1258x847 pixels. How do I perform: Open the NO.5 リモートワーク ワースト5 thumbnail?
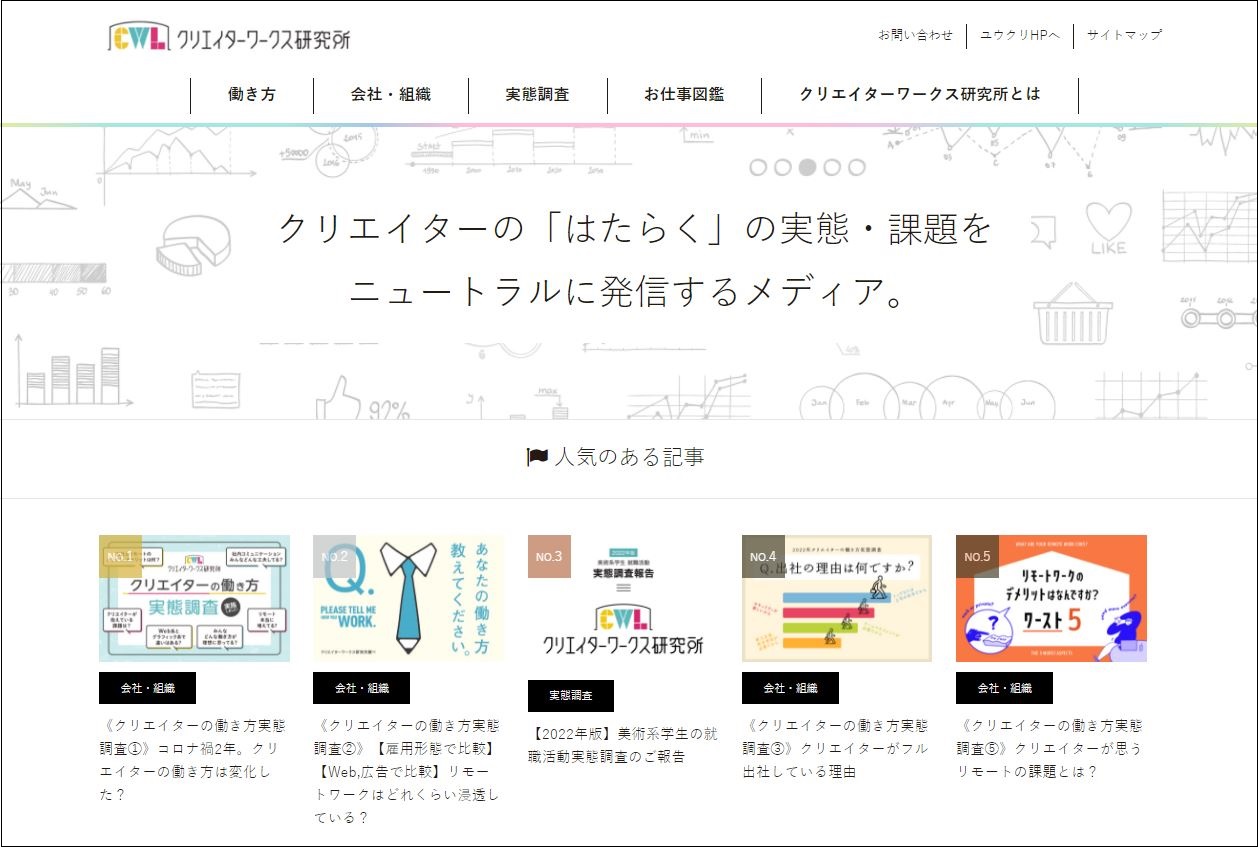(1051, 598)
